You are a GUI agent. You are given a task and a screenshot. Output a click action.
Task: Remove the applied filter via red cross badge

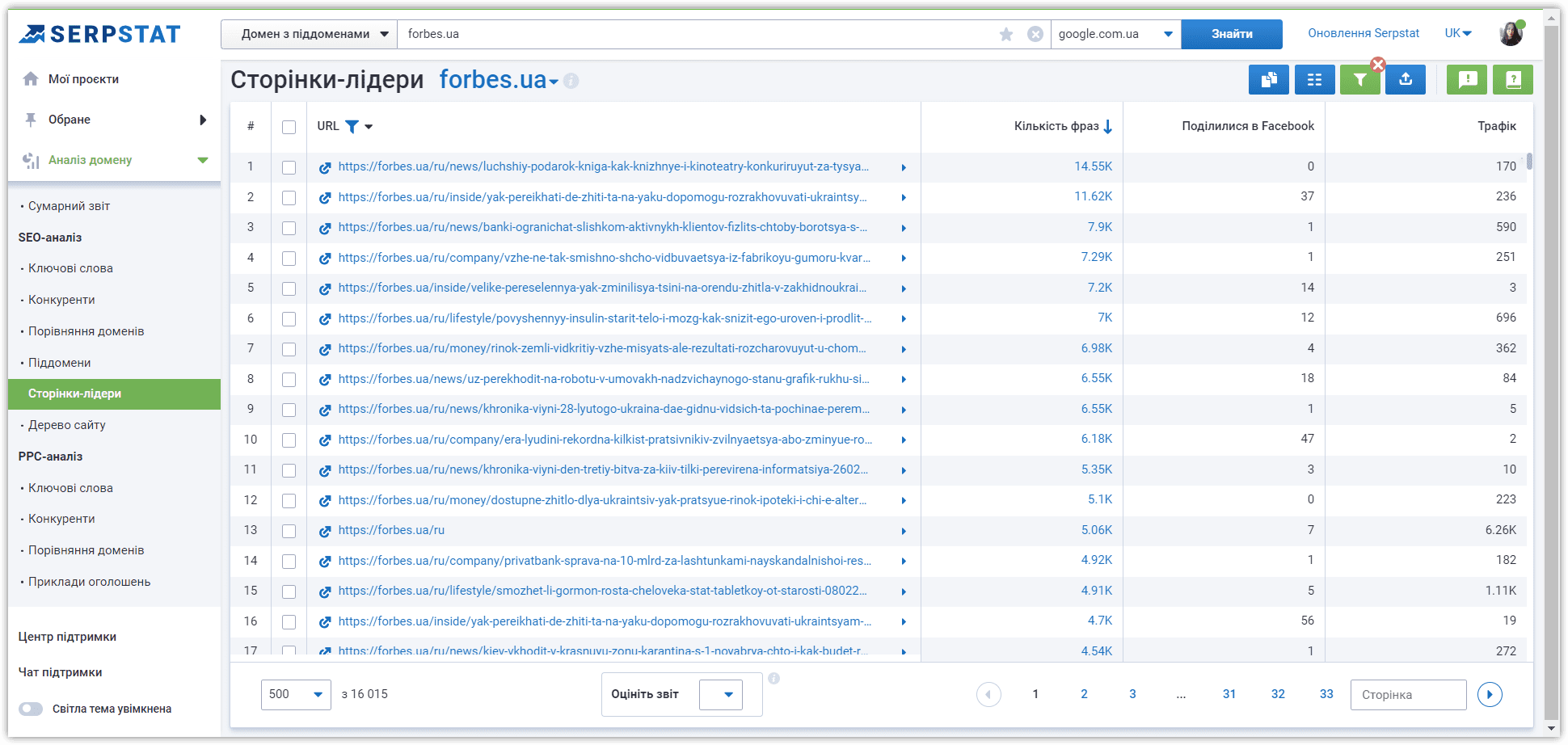tap(1378, 65)
